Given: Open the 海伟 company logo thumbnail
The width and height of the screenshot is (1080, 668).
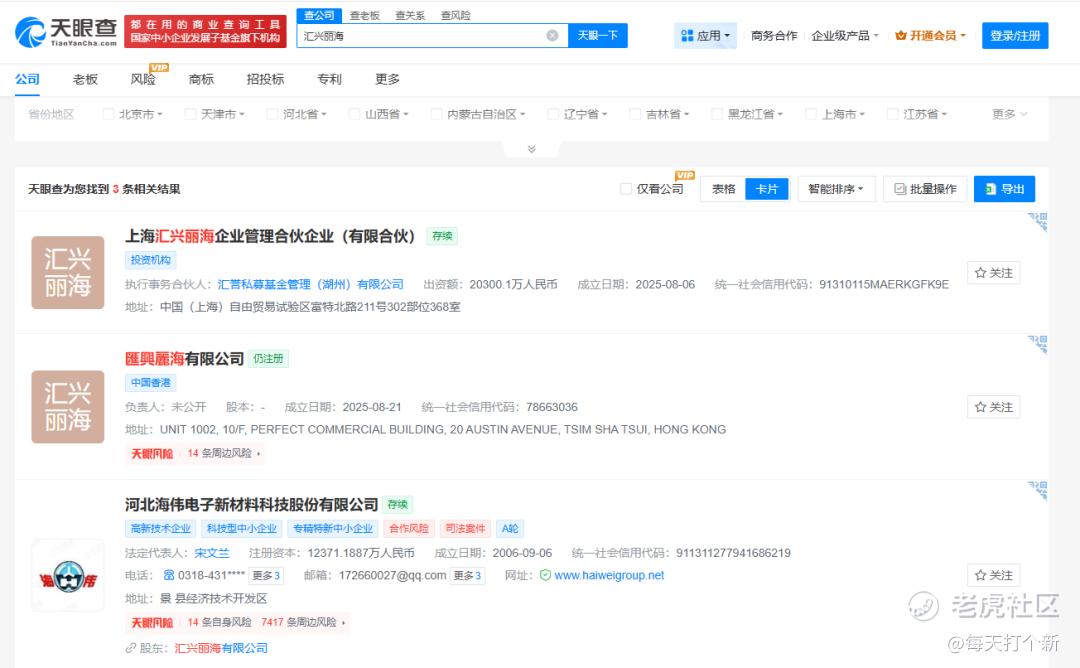Looking at the screenshot, I should [68, 576].
